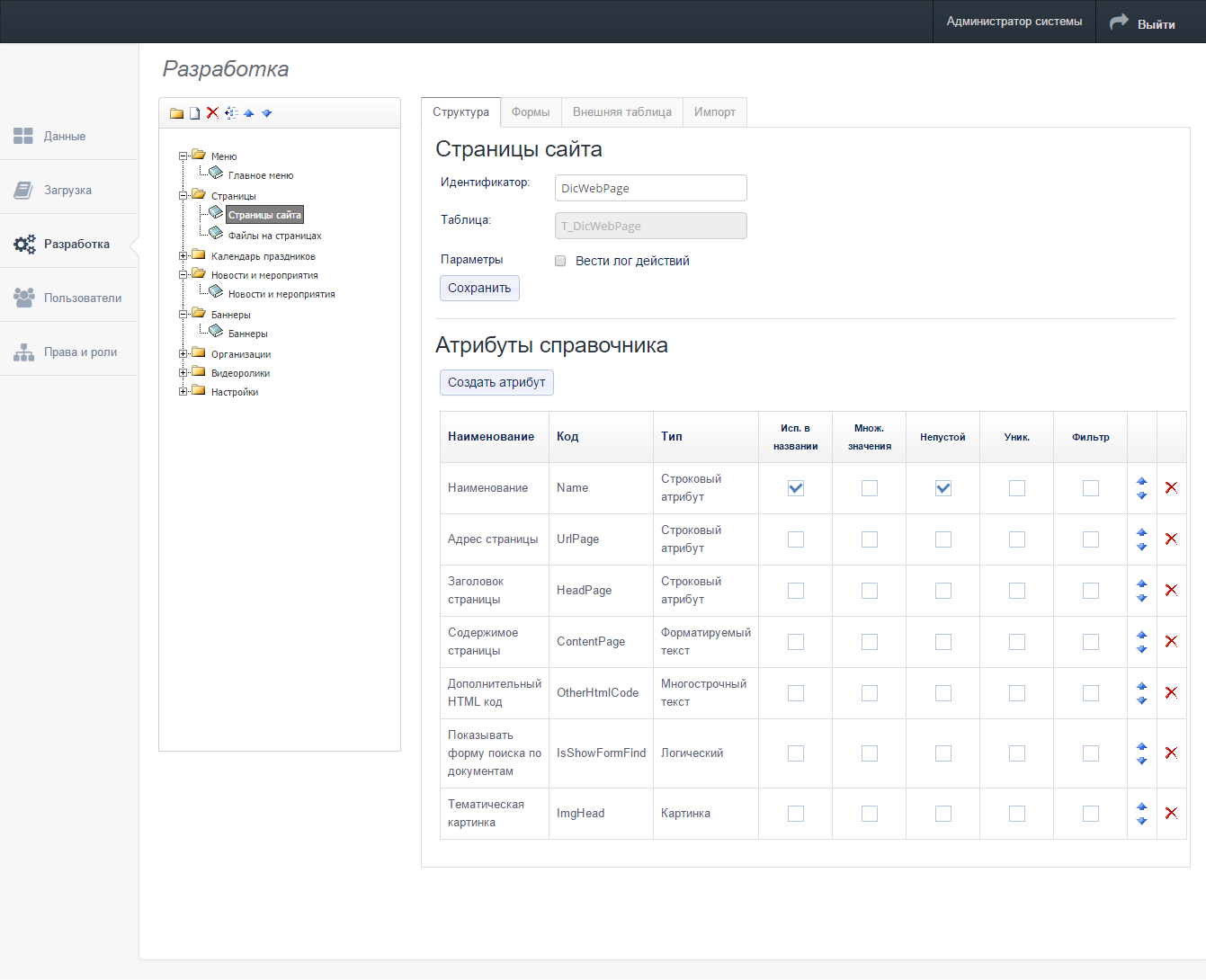The width and height of the screenshot is (1206, 980).
Task: Enable the Вести лог действий checkbox
Action: (560, 260)
